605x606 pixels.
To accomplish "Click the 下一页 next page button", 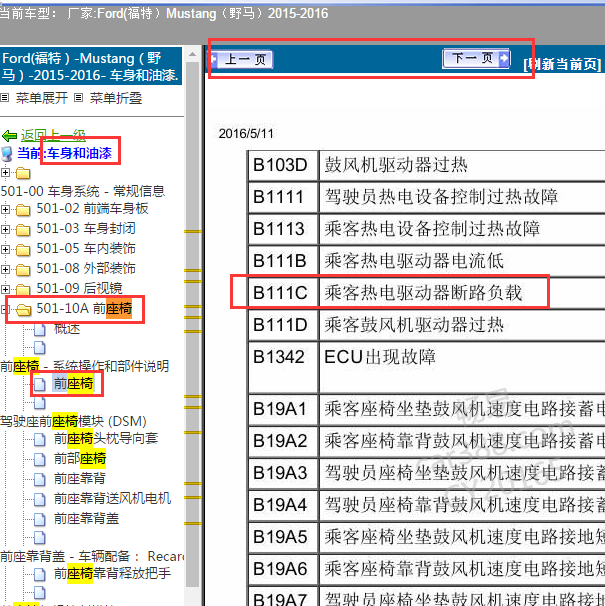I will tap(476, 58).
